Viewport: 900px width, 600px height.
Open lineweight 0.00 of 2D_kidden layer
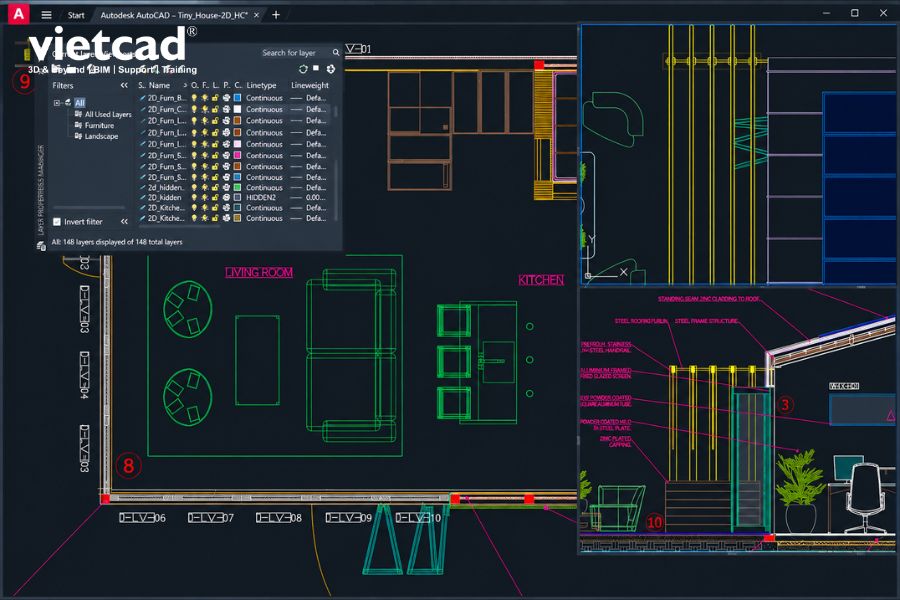(316, 198)
